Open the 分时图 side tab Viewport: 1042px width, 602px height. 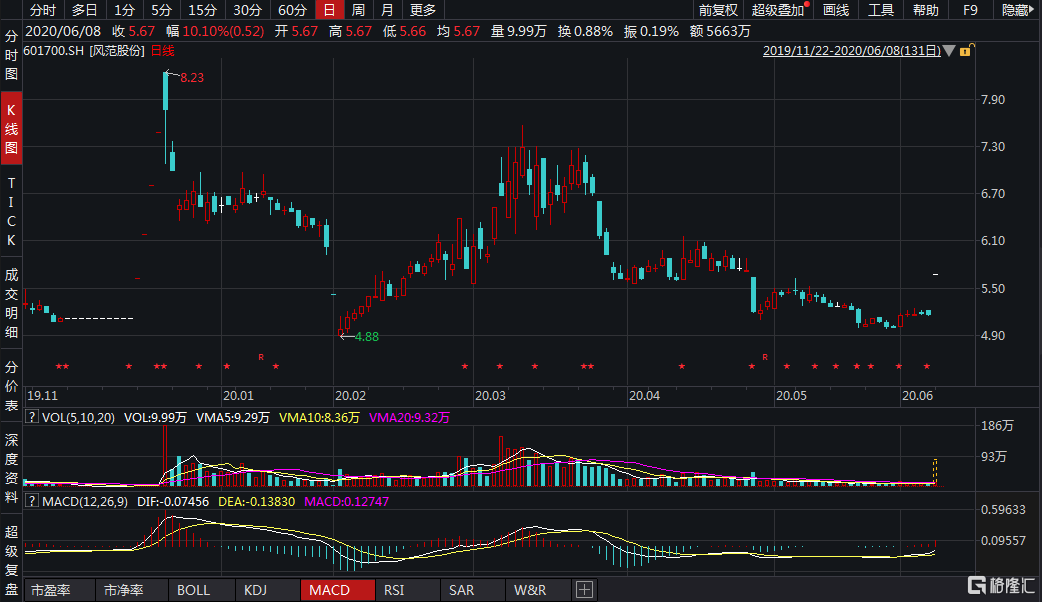point(11,55)
